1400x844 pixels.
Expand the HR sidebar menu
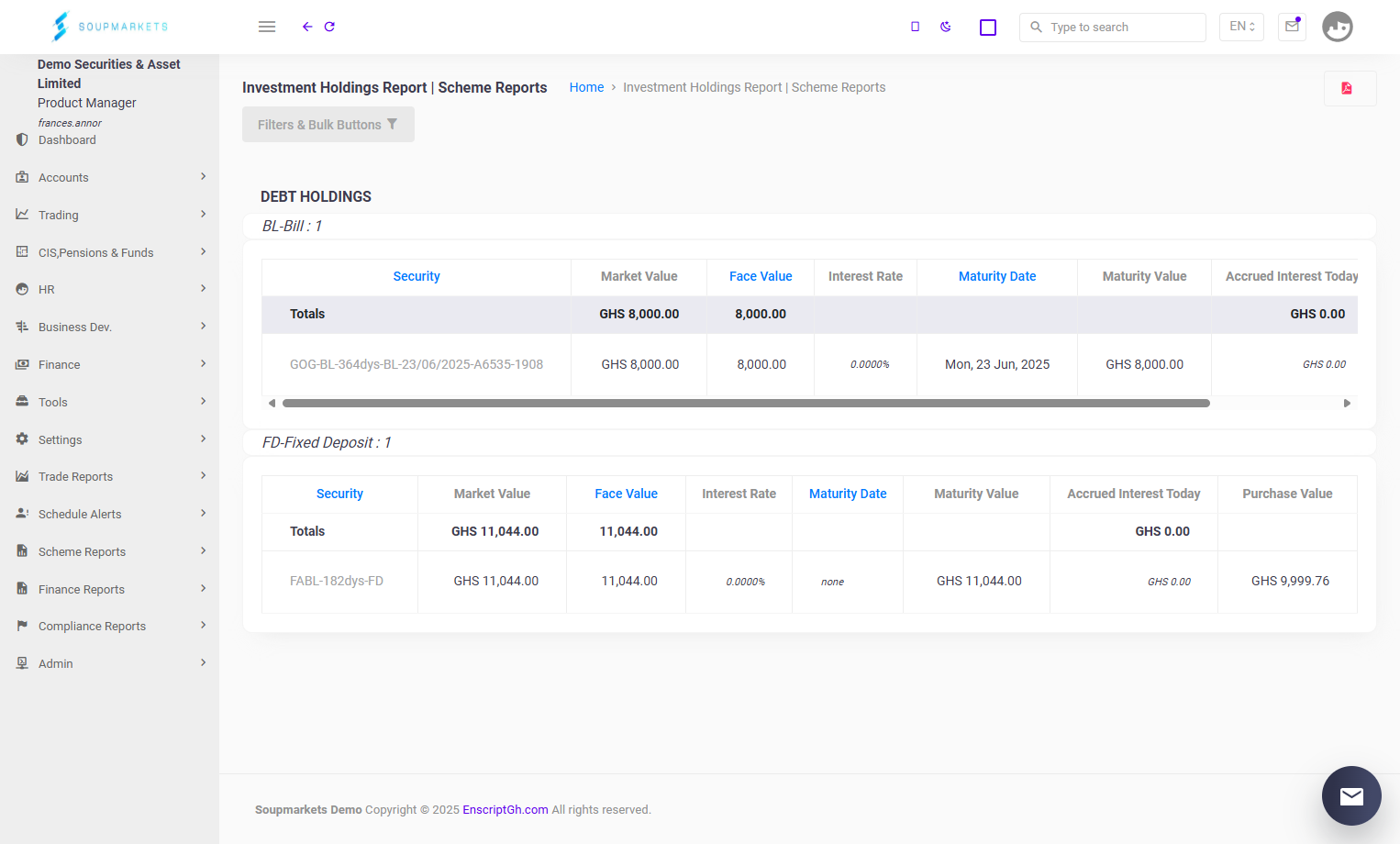(x=110, y=289)
